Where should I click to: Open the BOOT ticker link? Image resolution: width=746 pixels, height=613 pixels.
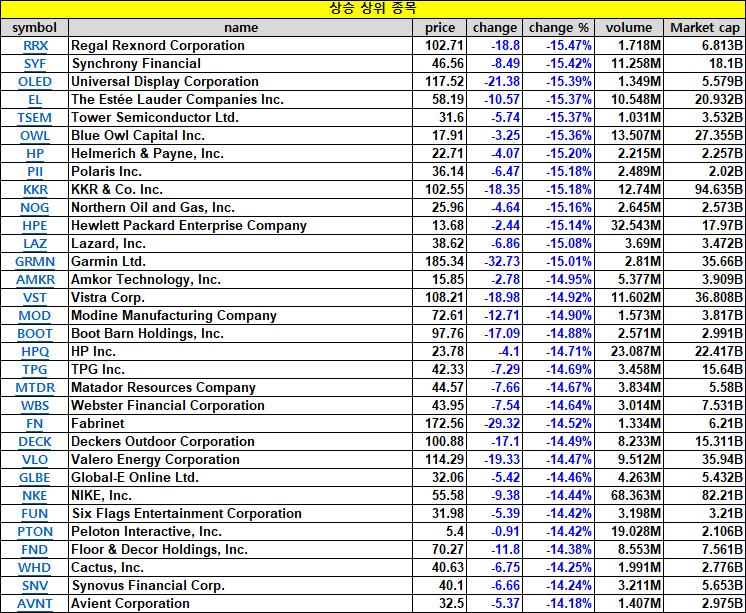click(35, 334)
